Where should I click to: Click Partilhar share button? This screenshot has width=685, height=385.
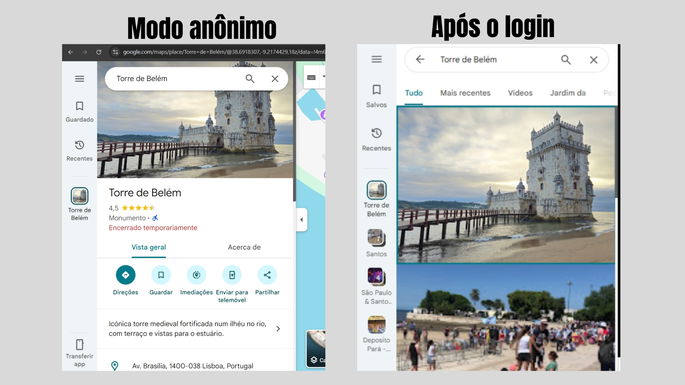point(267,281)
